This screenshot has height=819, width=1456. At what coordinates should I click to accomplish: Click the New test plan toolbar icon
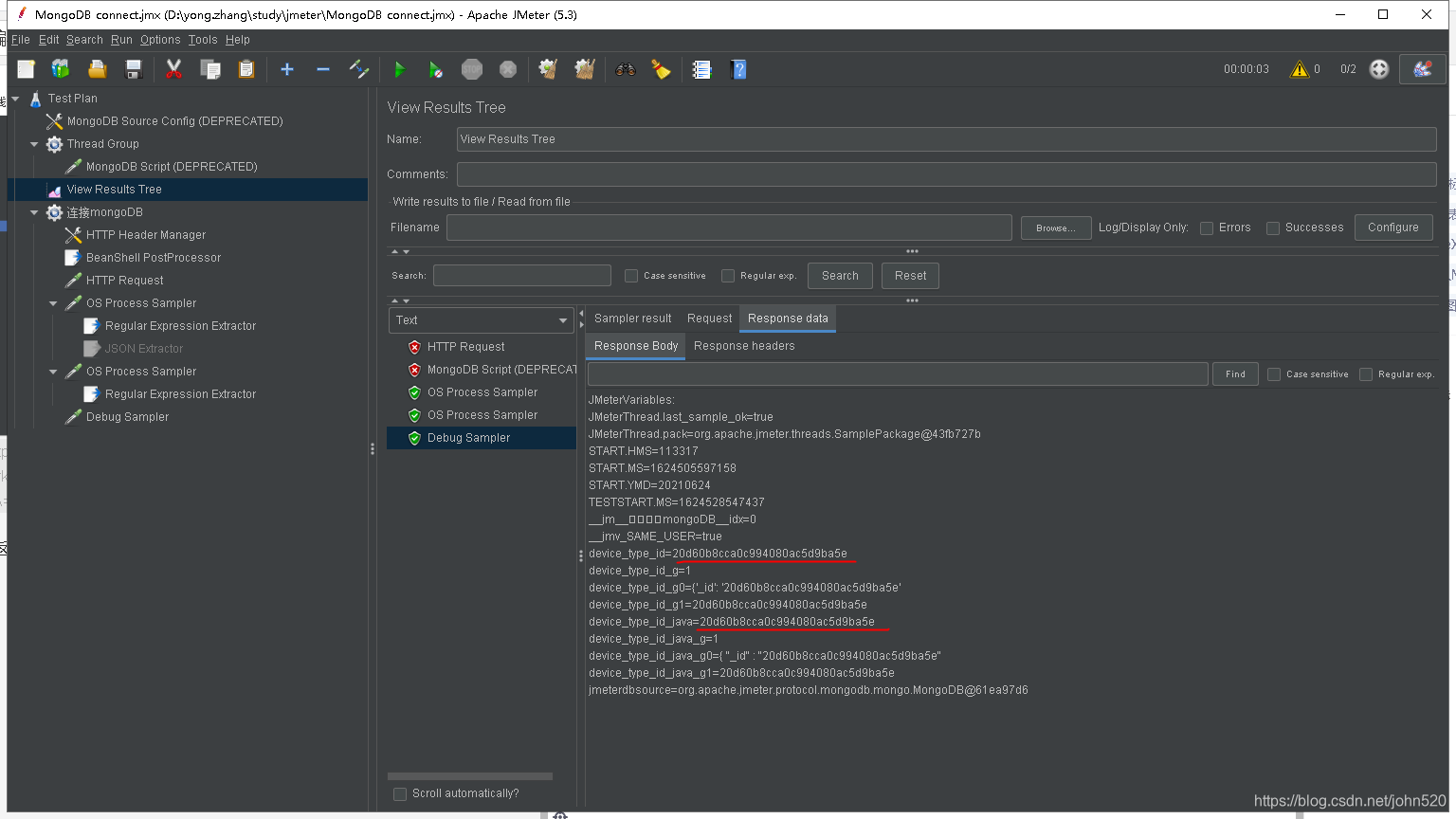pyautogui.click(x=26, y=69)
